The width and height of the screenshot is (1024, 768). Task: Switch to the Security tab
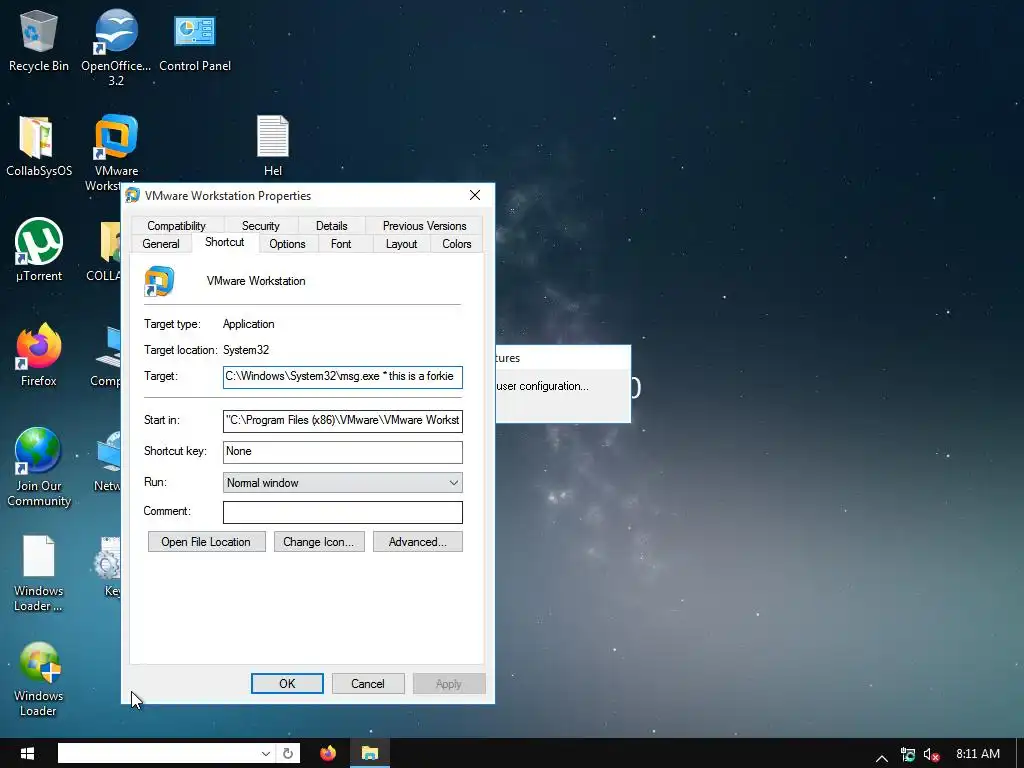click(261, 225)
